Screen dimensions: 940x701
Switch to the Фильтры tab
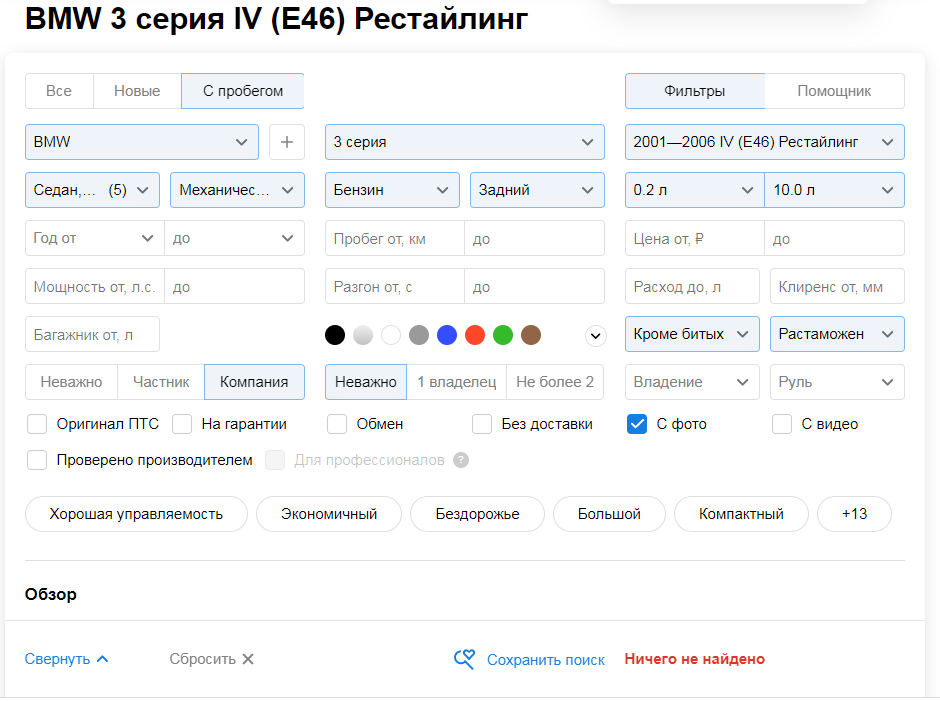(695, 91)
